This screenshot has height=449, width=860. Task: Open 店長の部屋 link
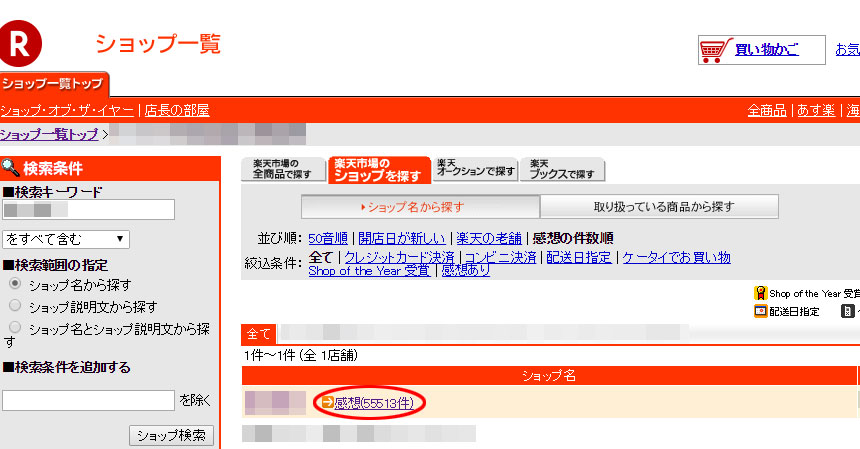coord(177,110)
